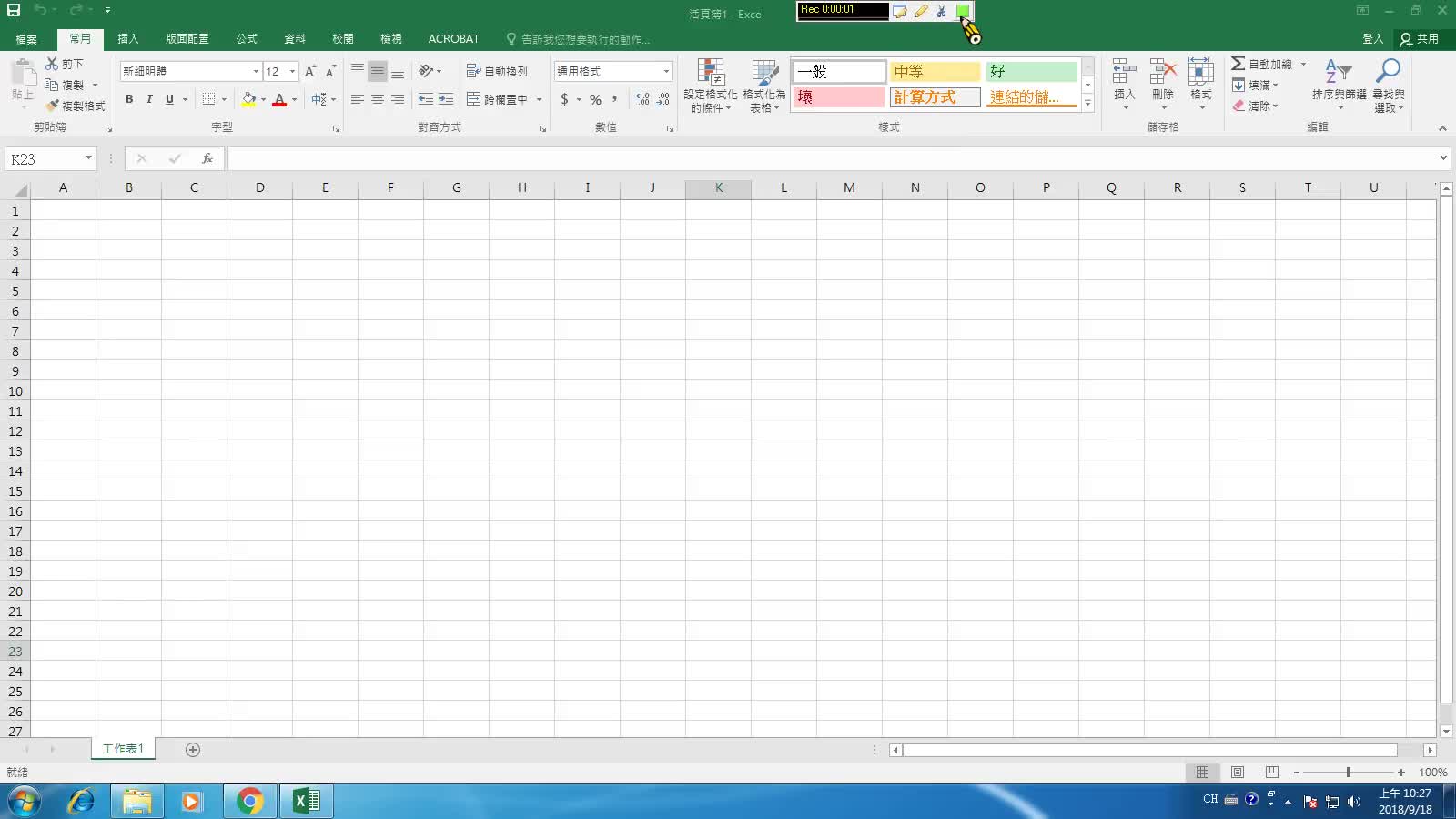Open the font name dropdown (新細明體)
This screenshot has height=819, width=1456.
click(x=256, y=71)
